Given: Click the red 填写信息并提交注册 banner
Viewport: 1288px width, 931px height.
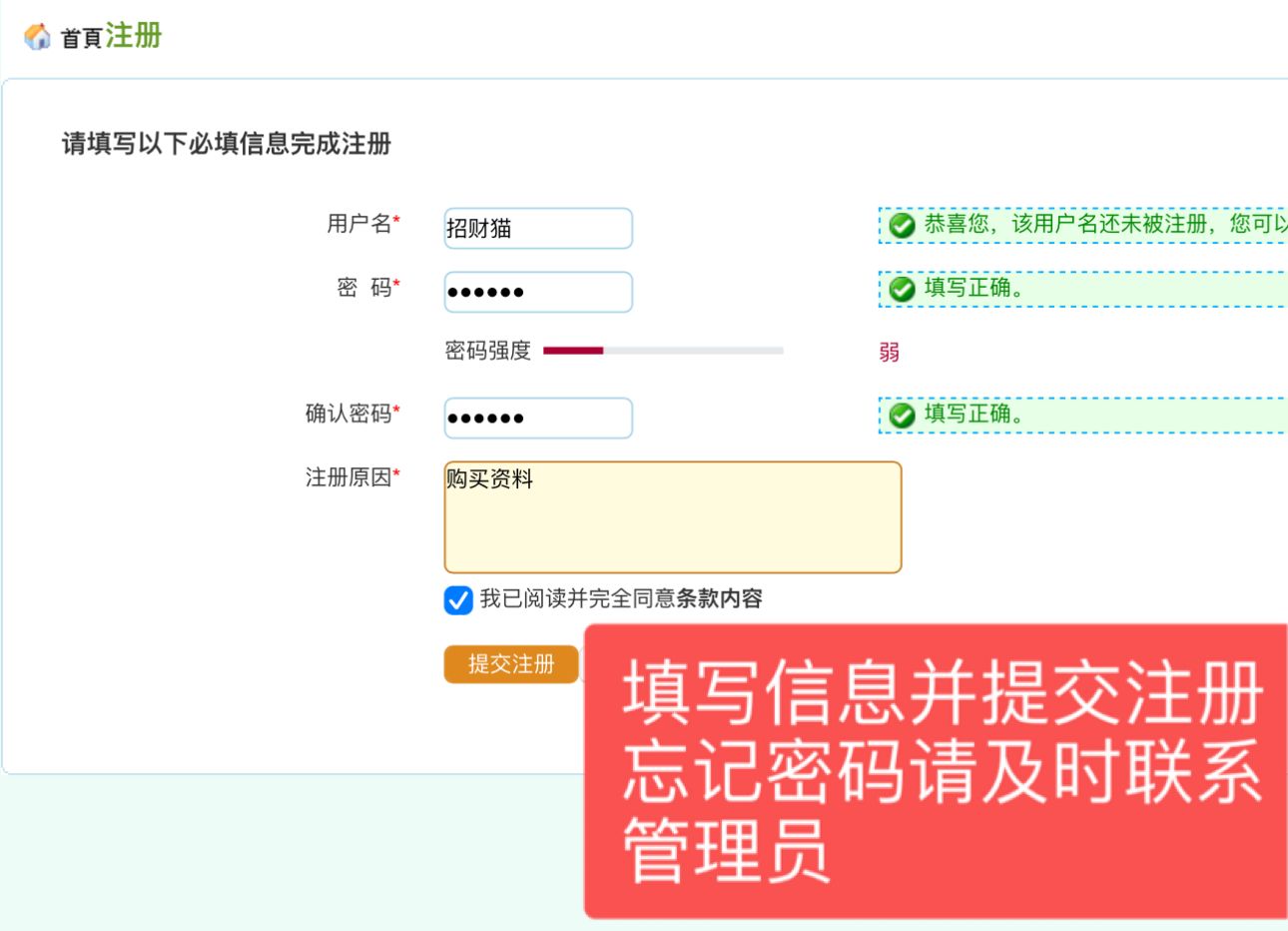Looking at the screenshot, I should pyautogui.click(x=935, y=771).
